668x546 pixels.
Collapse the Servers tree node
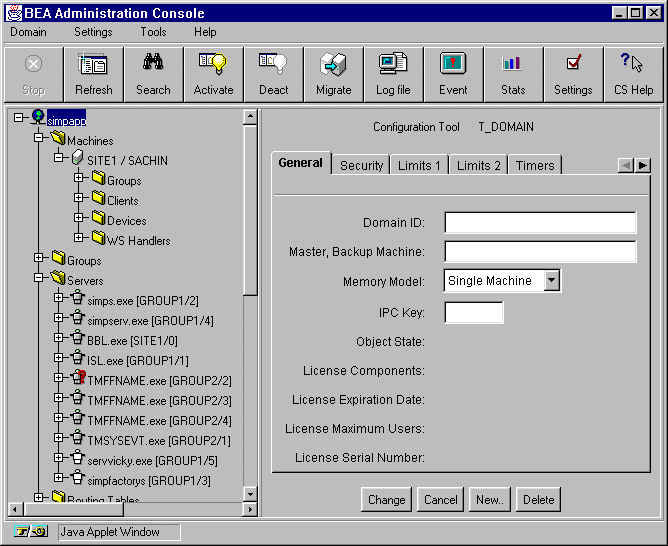click(38, 277)
